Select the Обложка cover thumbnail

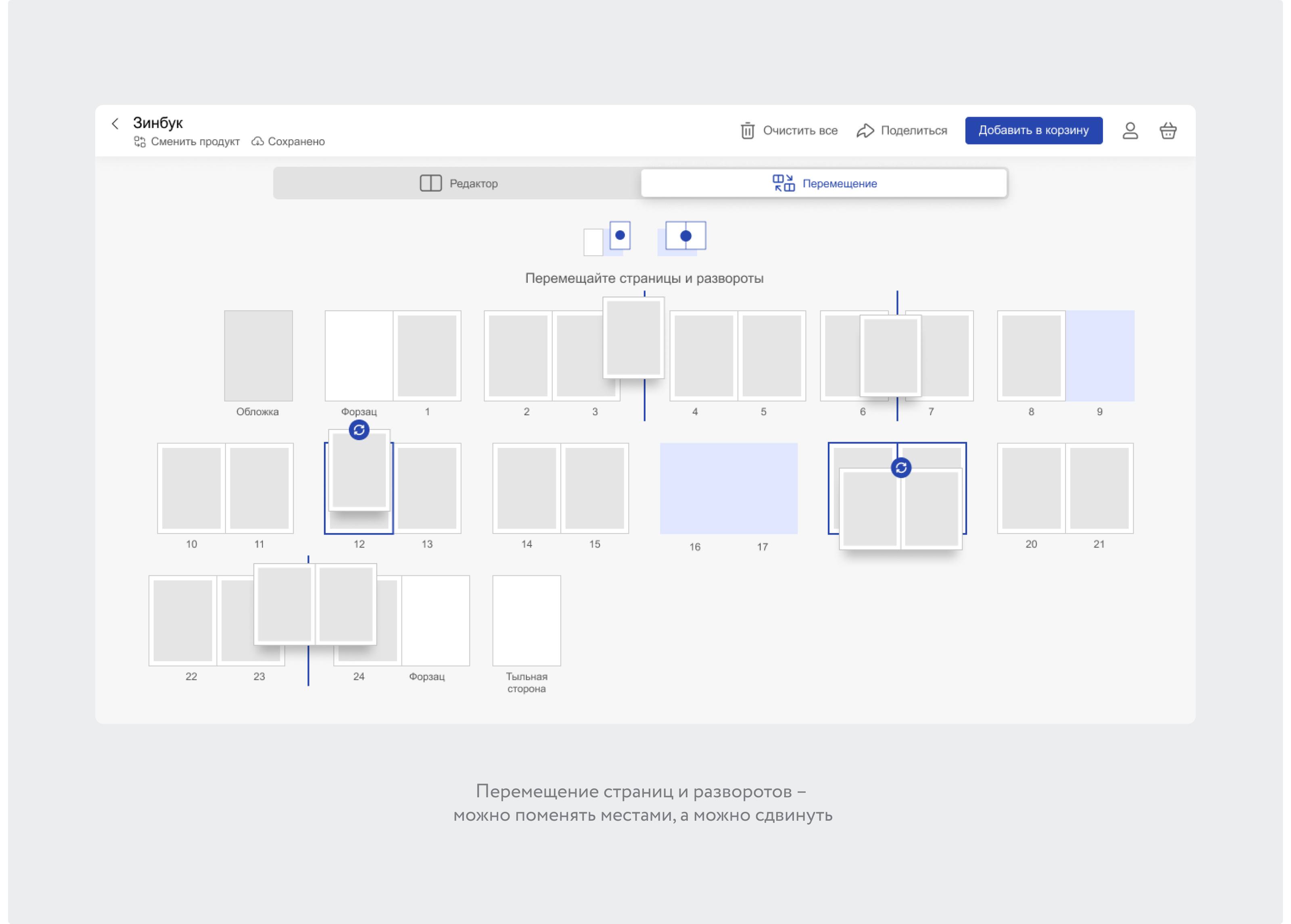(258, 355)
